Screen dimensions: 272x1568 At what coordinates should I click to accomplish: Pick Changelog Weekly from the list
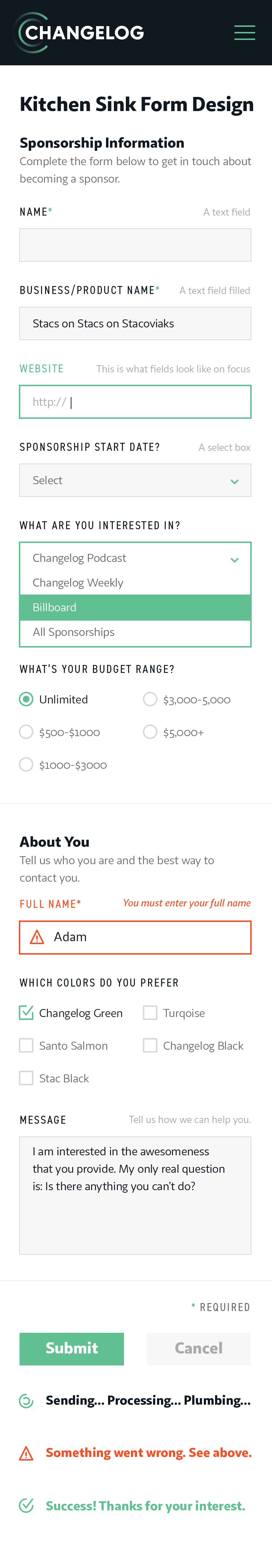tap(135, 583)
